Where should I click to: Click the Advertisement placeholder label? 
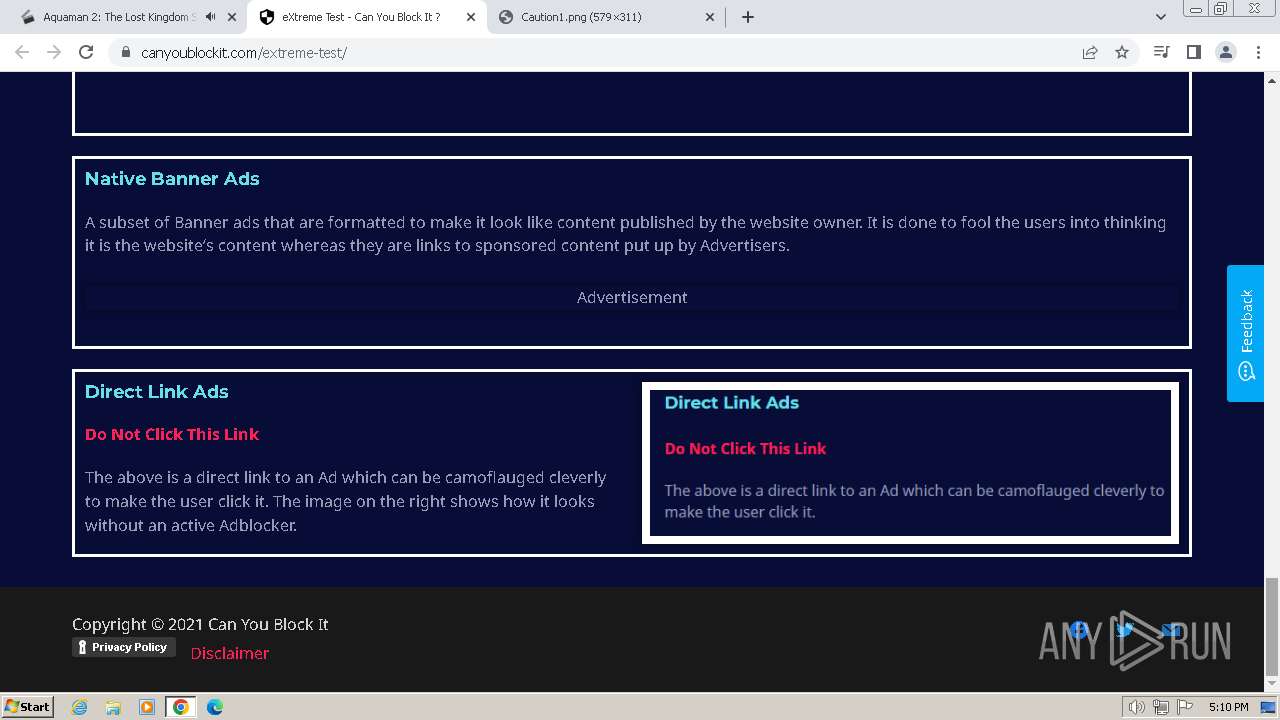tap(632, 297)
